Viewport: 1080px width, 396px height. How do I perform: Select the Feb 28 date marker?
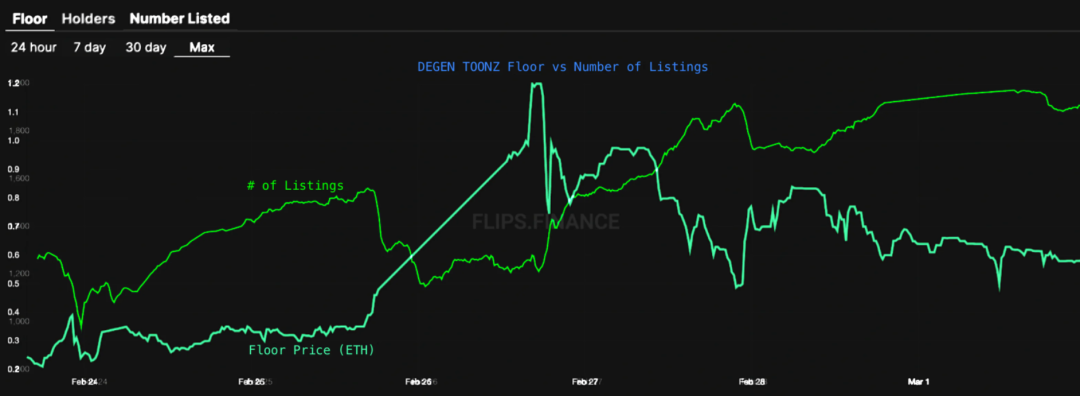[x=752, y=382]
